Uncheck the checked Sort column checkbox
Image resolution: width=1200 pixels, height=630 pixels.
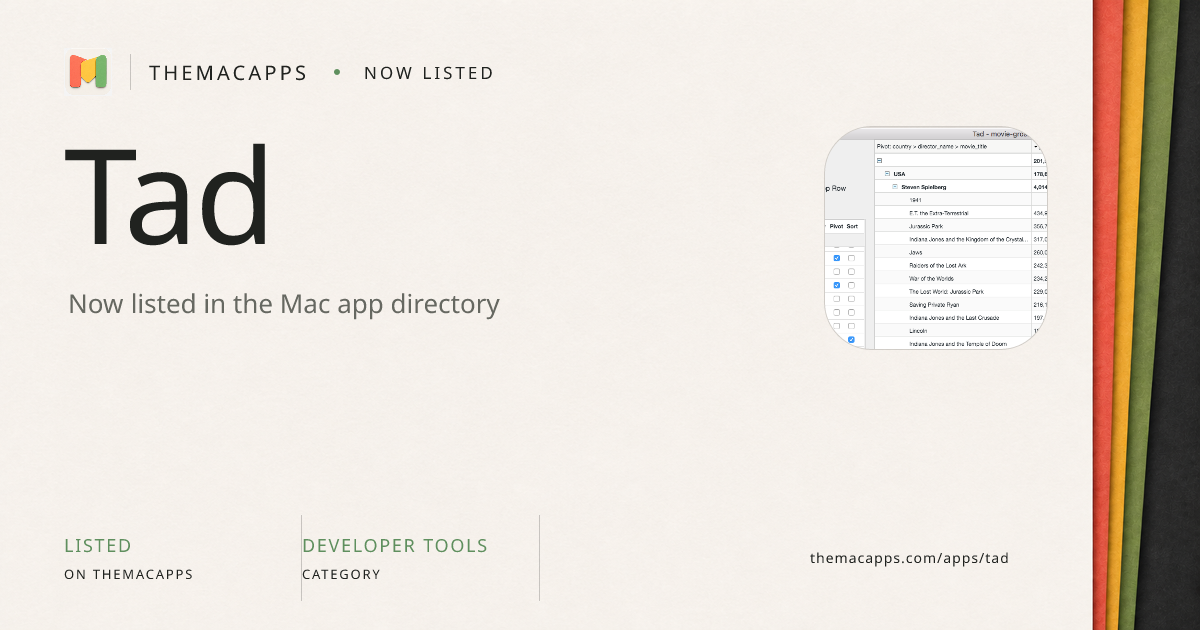[x=852, y=340]
